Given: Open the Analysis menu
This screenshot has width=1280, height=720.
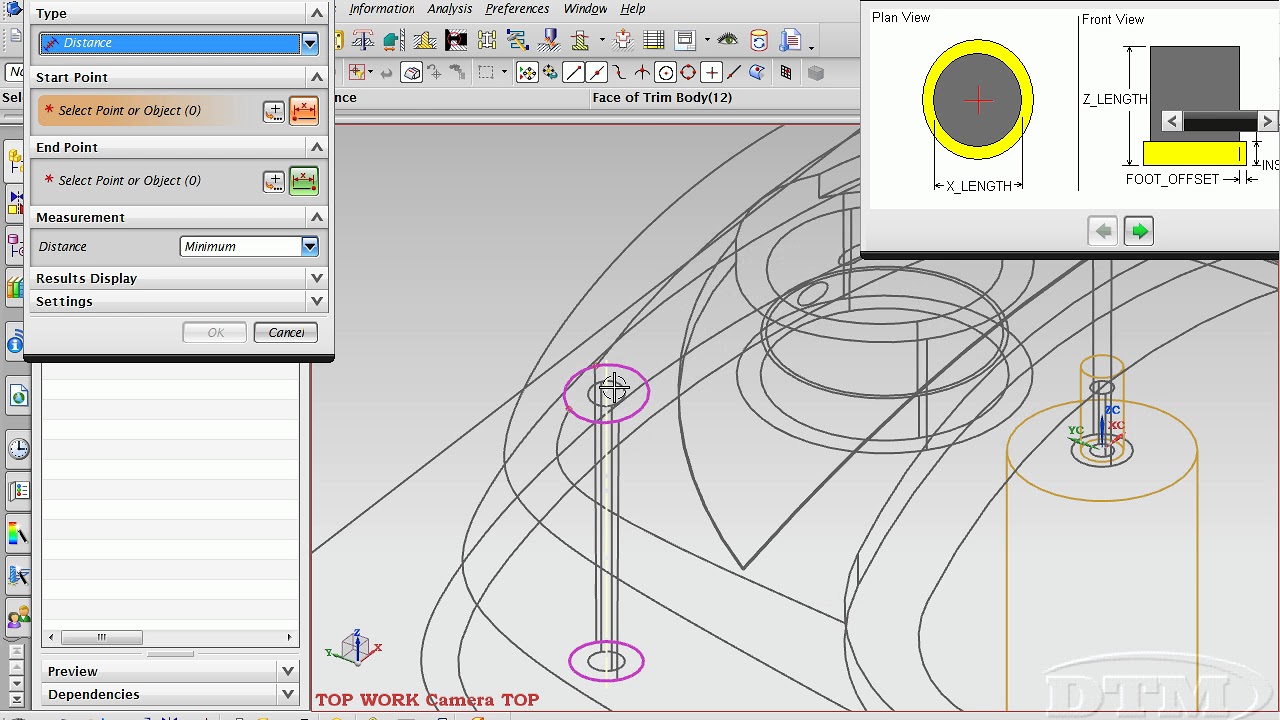Looking at the screenshot, I should tap(449, 9).
